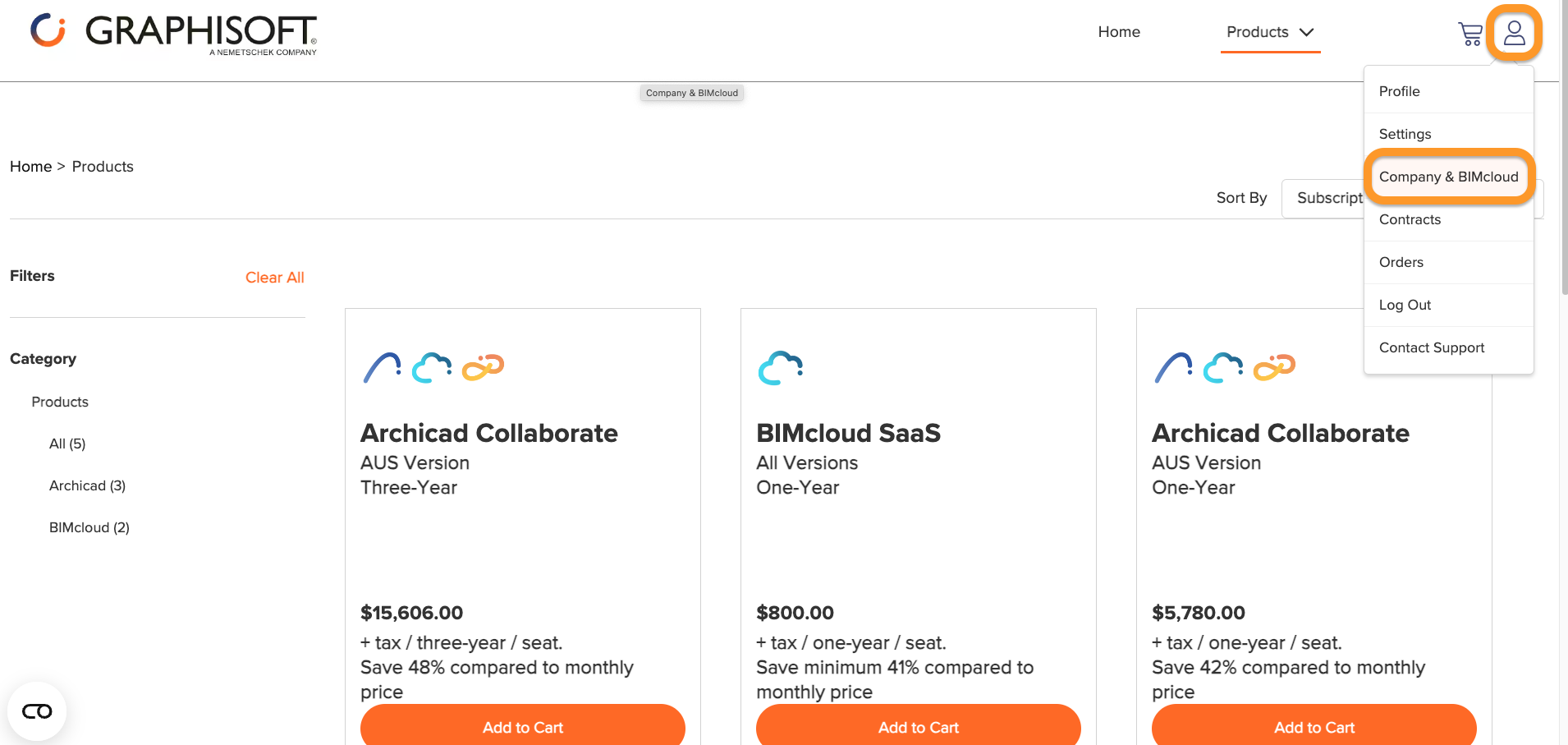Click the Home breadcrumb link
Image resolution: width=1568 pixels, height=745 pixels.
[x=30, y=166]
